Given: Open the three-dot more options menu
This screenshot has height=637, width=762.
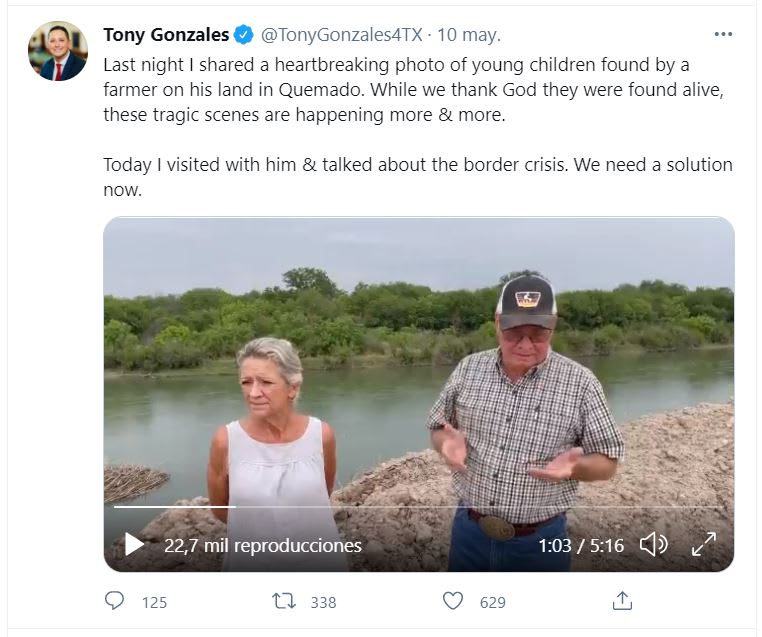Looking at the screenshot, I should (723, 34).
